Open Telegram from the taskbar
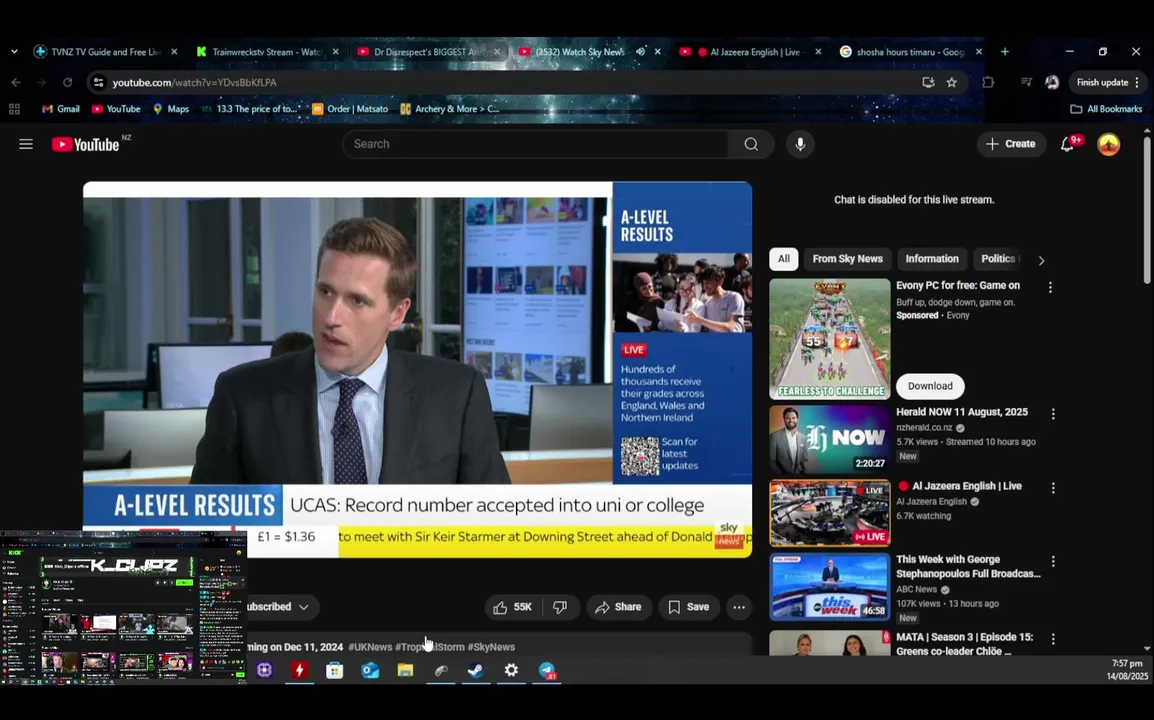The width and height of the screenshot is (1154, 720). tap(547, 671)
